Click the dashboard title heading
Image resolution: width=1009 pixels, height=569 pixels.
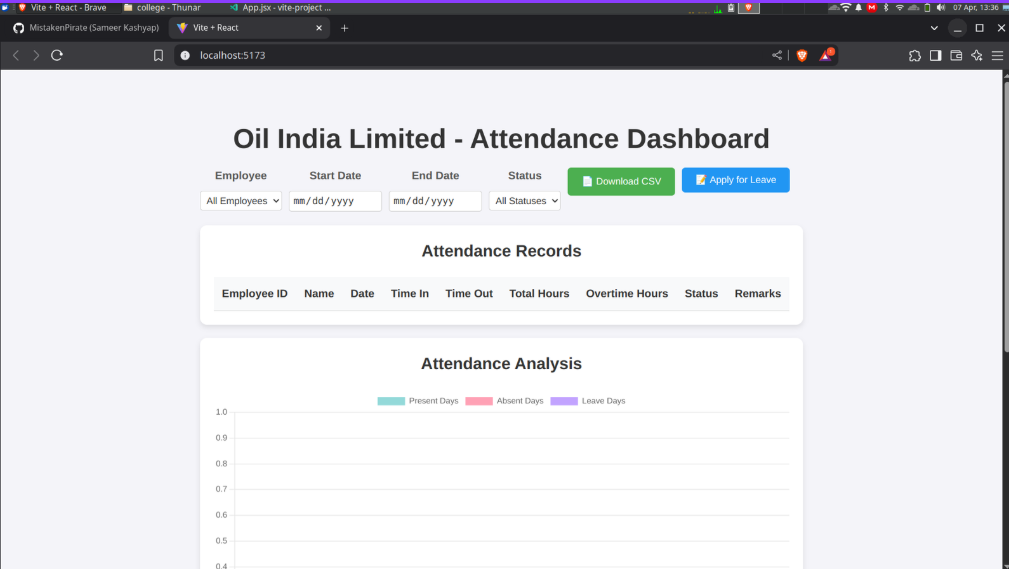pos(501,139)
